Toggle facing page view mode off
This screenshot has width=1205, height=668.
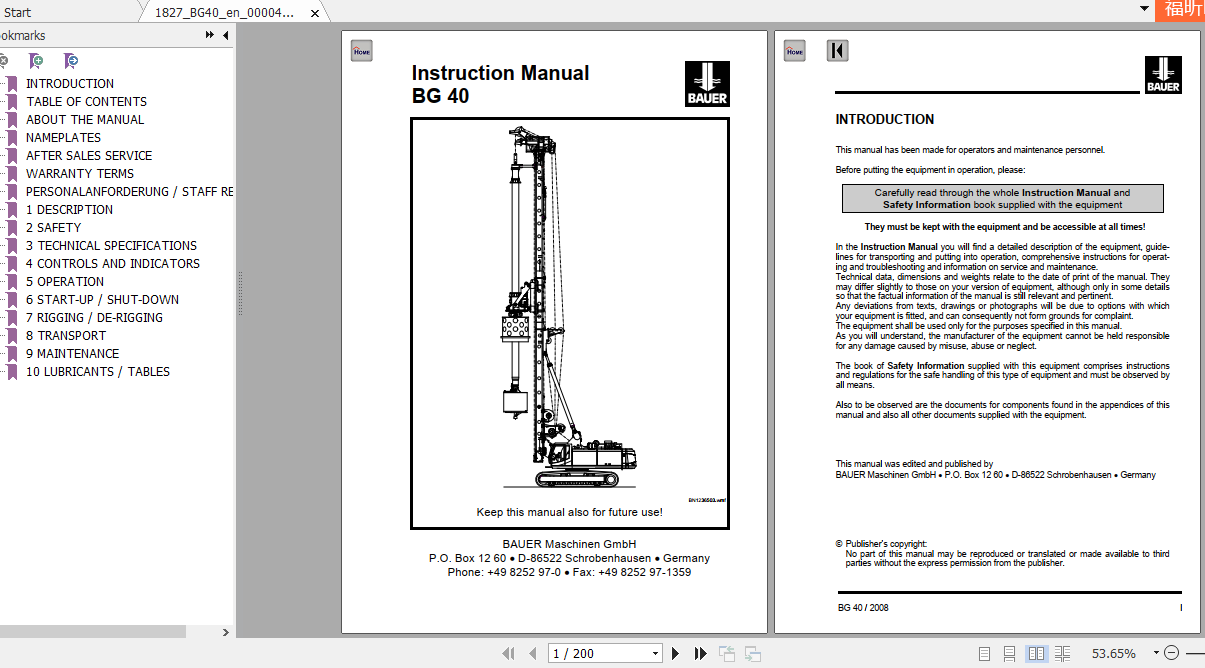[1036, 653]
